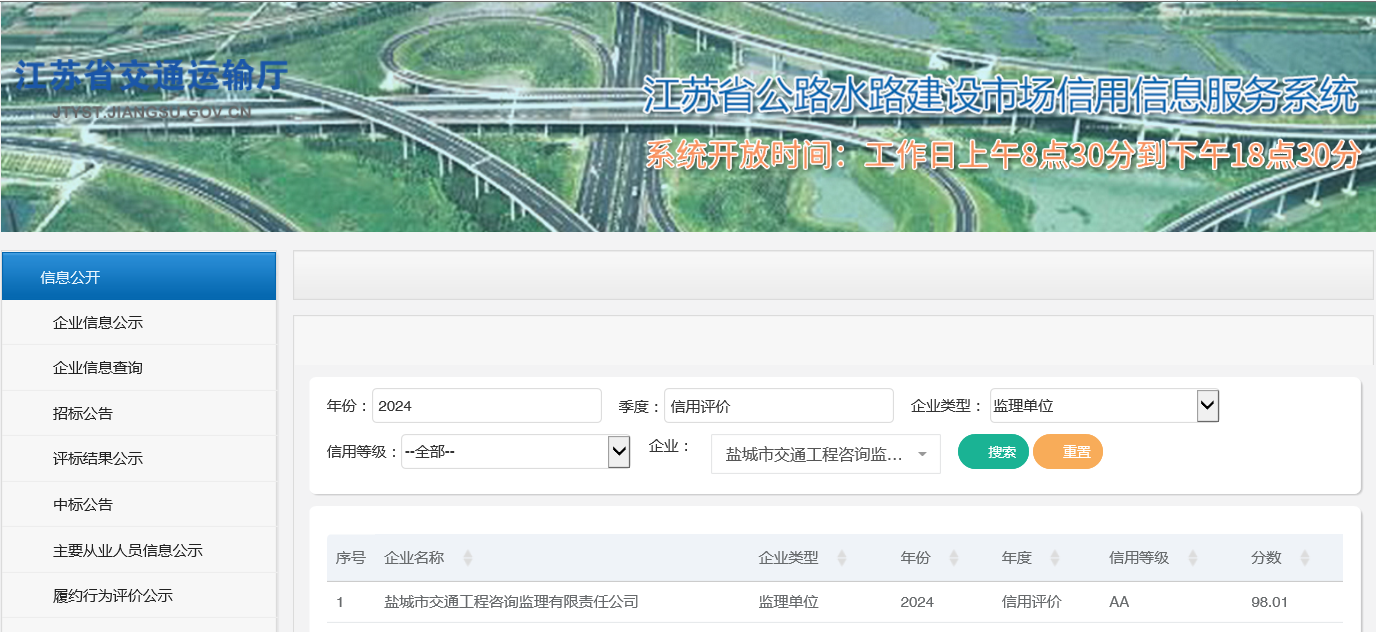Click the 江苏省交通运输厅 logo in the banner
This screenshot has height=632, width=1376.
click(x=151, y=80)
